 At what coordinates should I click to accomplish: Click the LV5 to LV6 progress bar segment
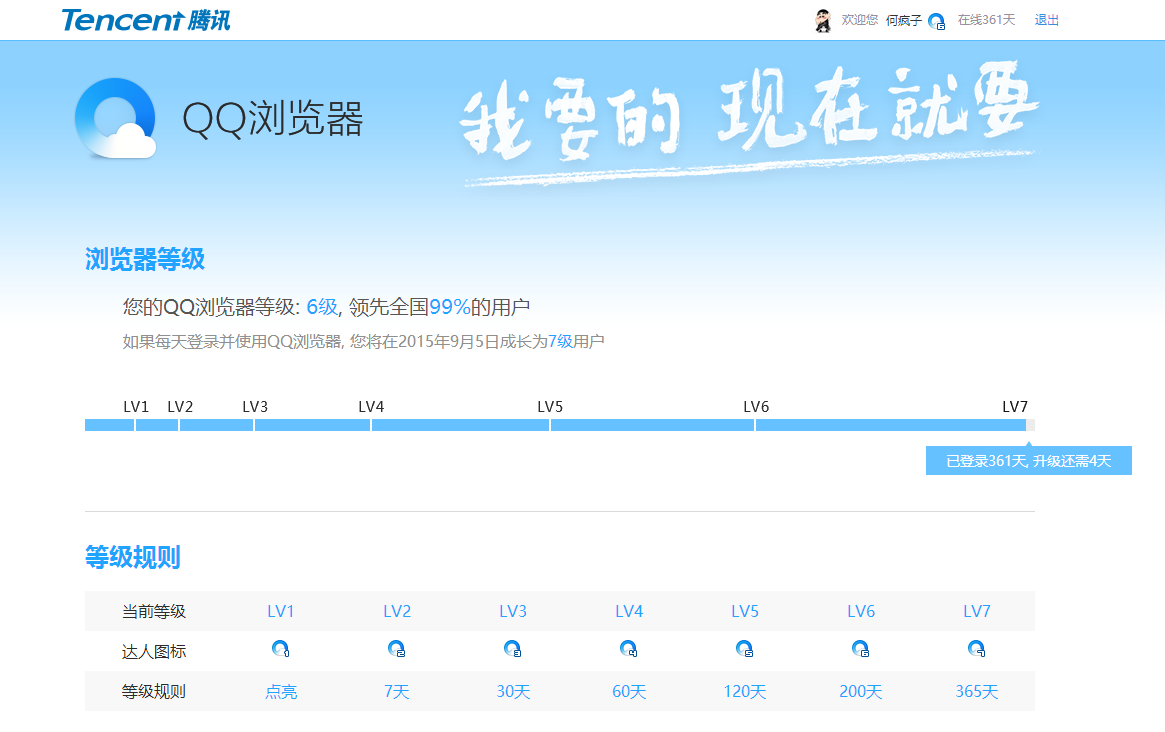click(x=652, y=425)
